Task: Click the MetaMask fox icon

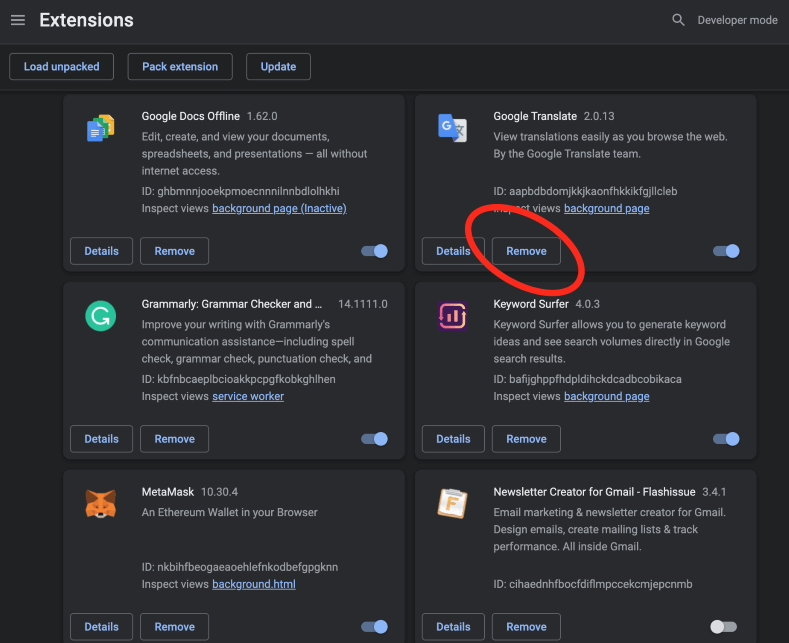Action: pyautogui.click(x=100, y=504)
